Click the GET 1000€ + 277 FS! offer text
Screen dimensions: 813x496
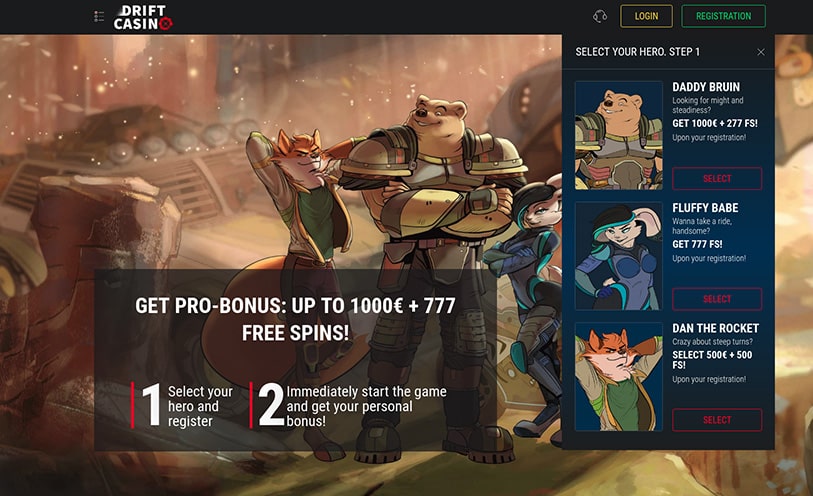pyautogui.click(x=715, y=123)
